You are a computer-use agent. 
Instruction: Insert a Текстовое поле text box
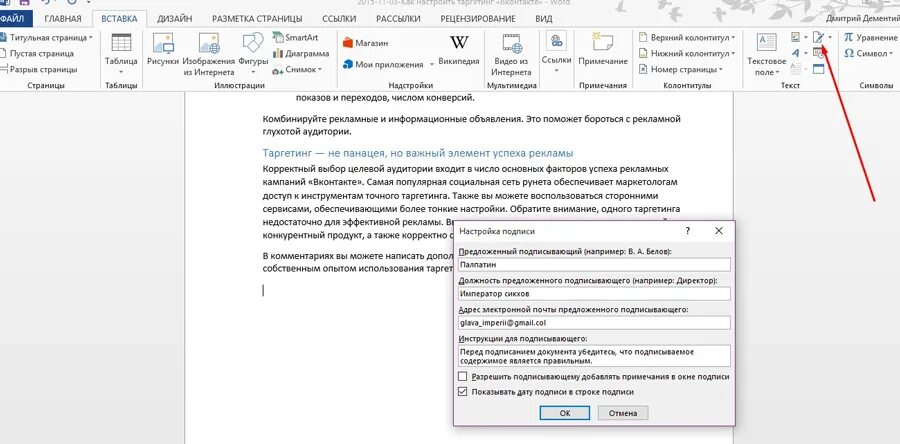pos(766,53)
